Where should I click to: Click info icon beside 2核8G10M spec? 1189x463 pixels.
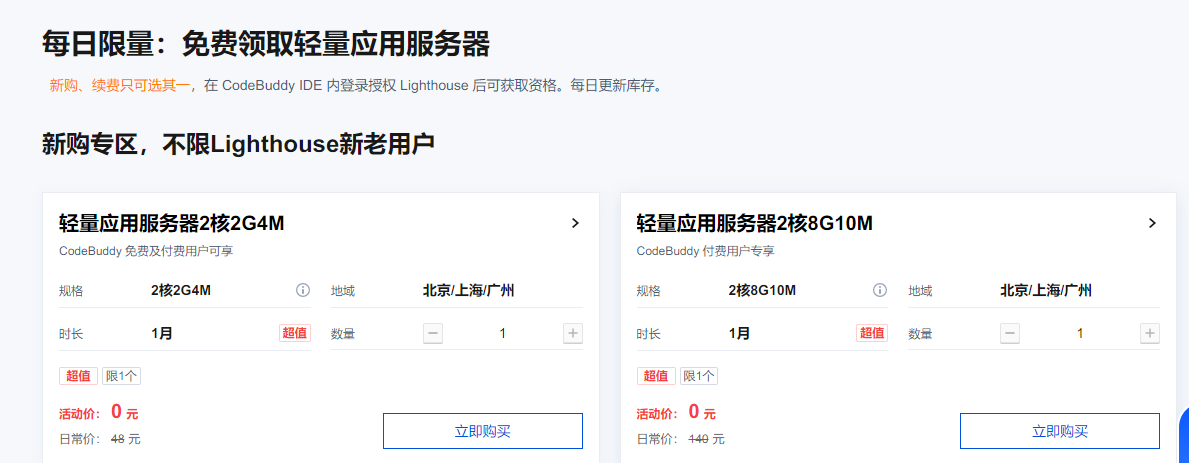tap(880, 290)
